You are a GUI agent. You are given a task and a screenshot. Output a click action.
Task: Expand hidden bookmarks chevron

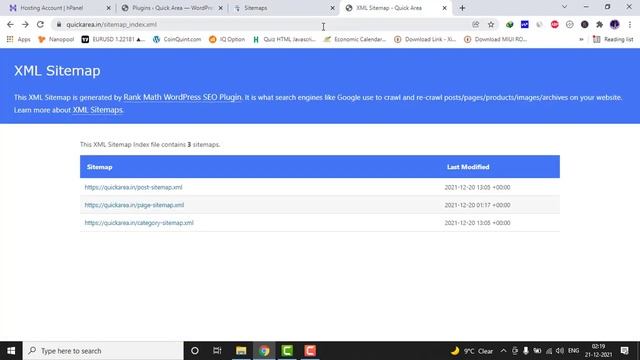pyautogui.click(x=581, y=39)
